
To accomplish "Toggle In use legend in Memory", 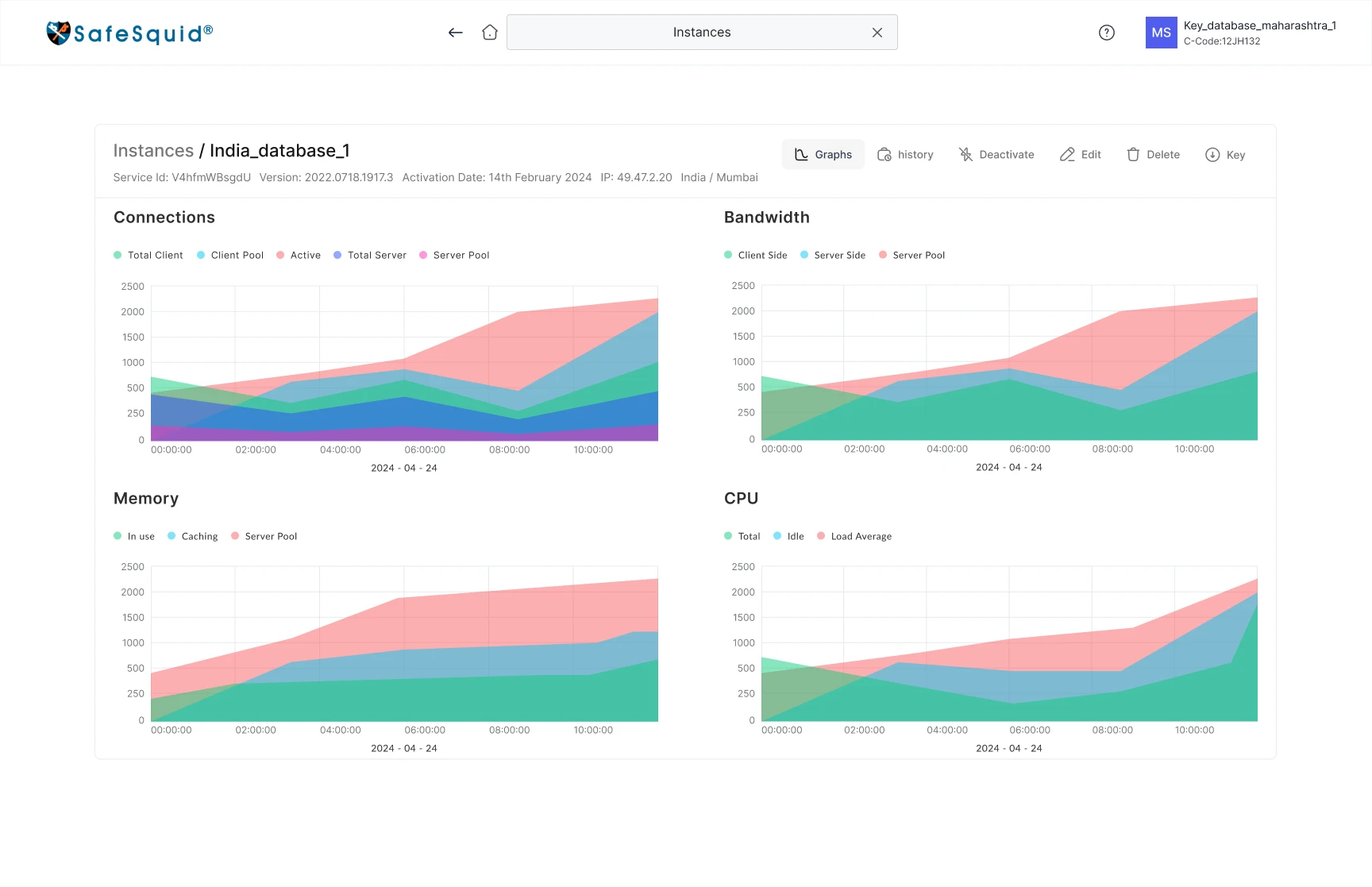I will 134,536.
